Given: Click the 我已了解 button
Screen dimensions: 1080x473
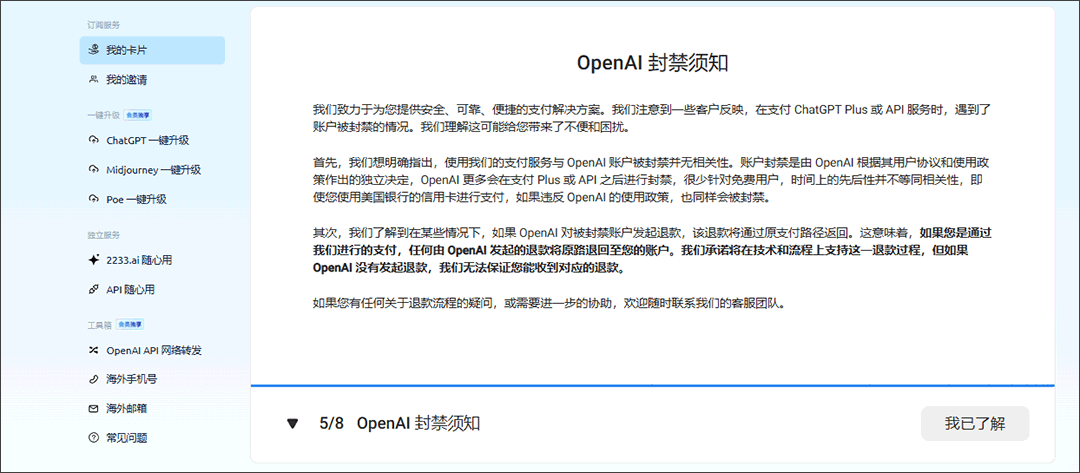Looking at the screenshot, I should pos(975,423).
